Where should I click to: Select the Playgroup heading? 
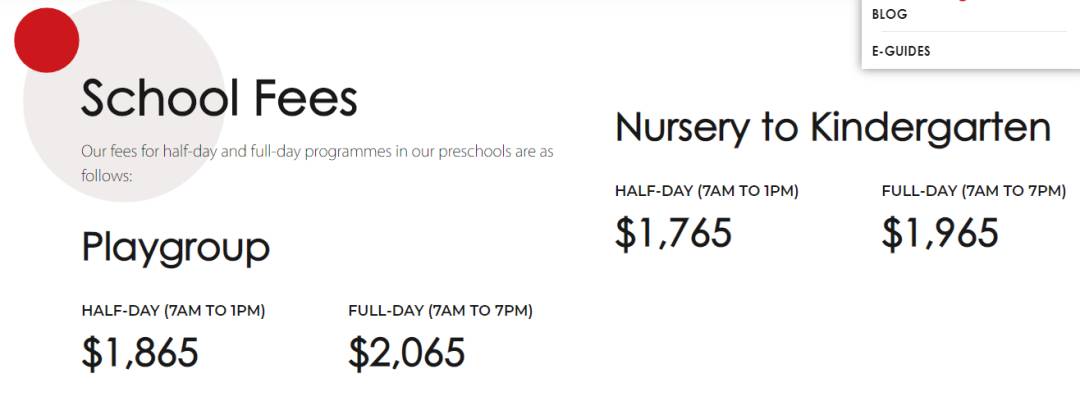[175, 247]
